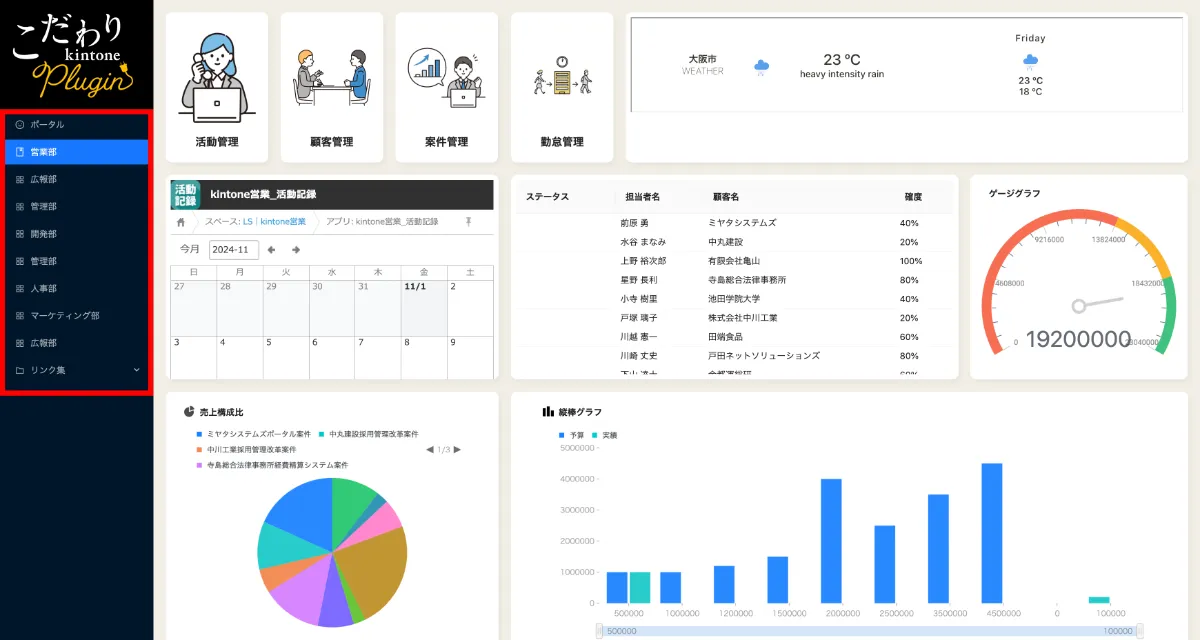The width and height of the screenshot is (1200, 640).
Task: Open the 活動管理 card
Action: (217, 87)
